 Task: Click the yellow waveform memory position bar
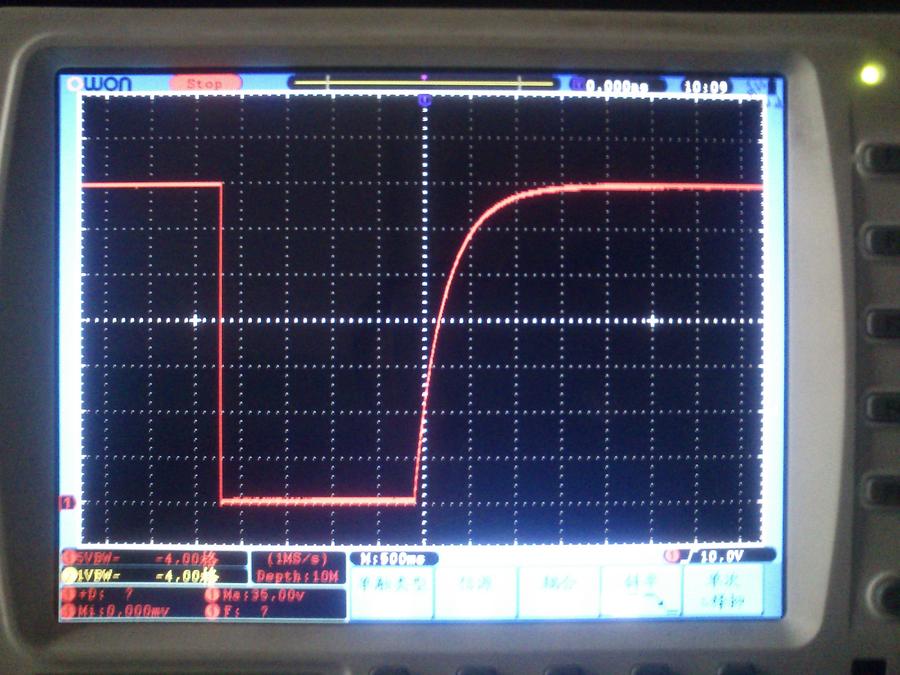point(421,84)
